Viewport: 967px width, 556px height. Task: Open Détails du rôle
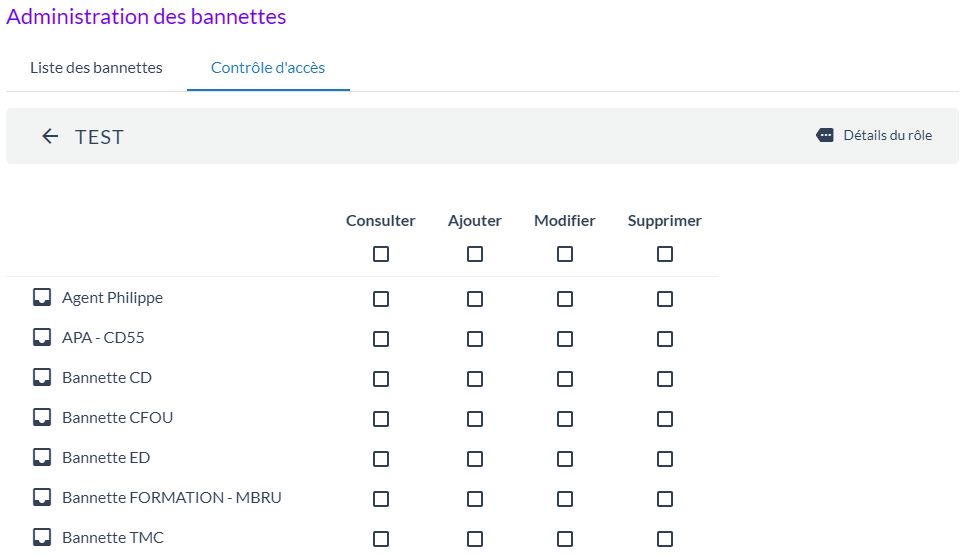click(887, 135)
